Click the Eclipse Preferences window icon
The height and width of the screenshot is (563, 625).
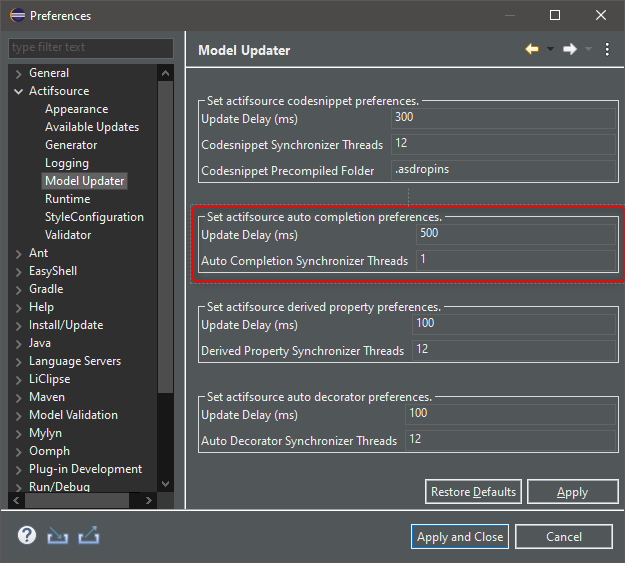(18, 16)
